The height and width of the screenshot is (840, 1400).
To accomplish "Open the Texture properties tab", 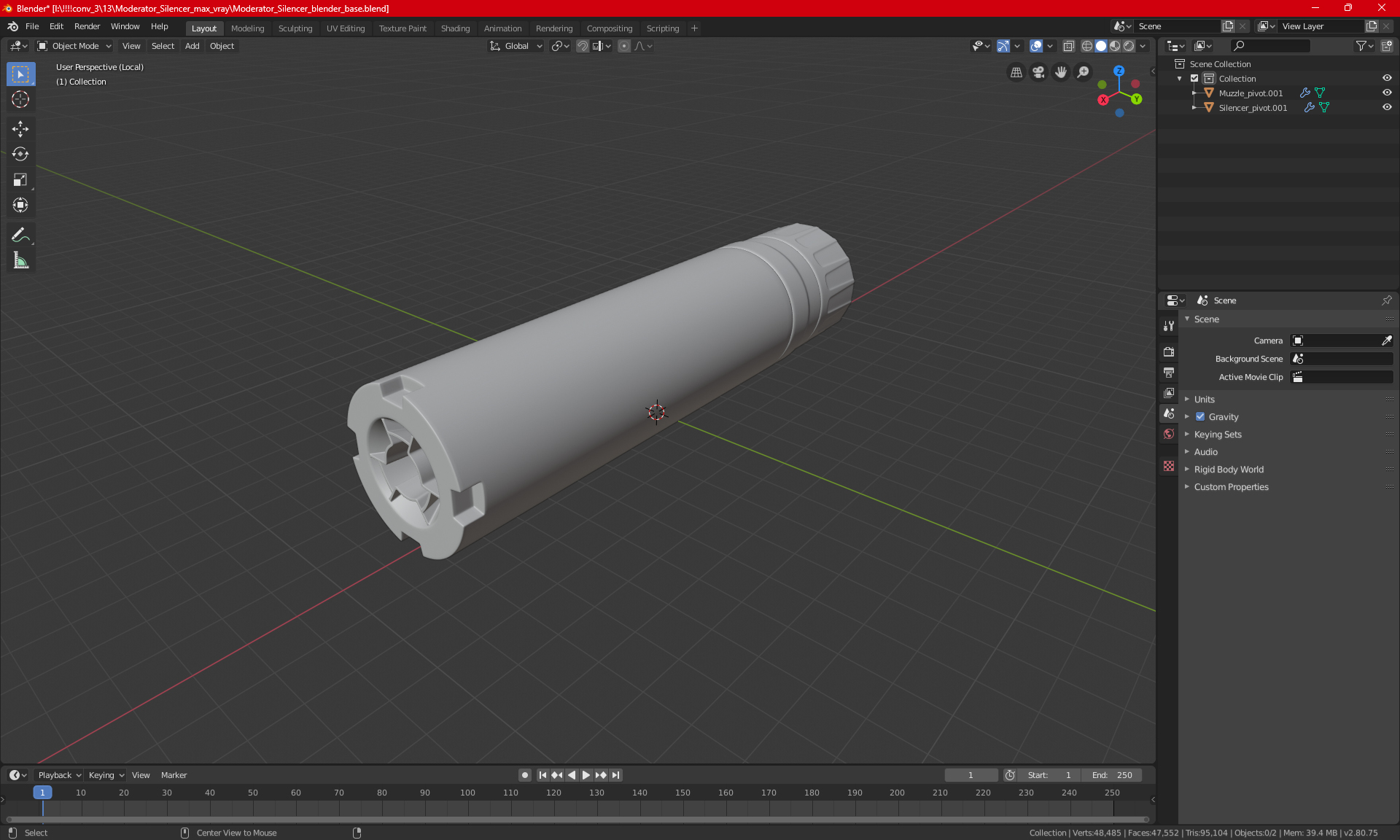I will [x=1169, y=466].
